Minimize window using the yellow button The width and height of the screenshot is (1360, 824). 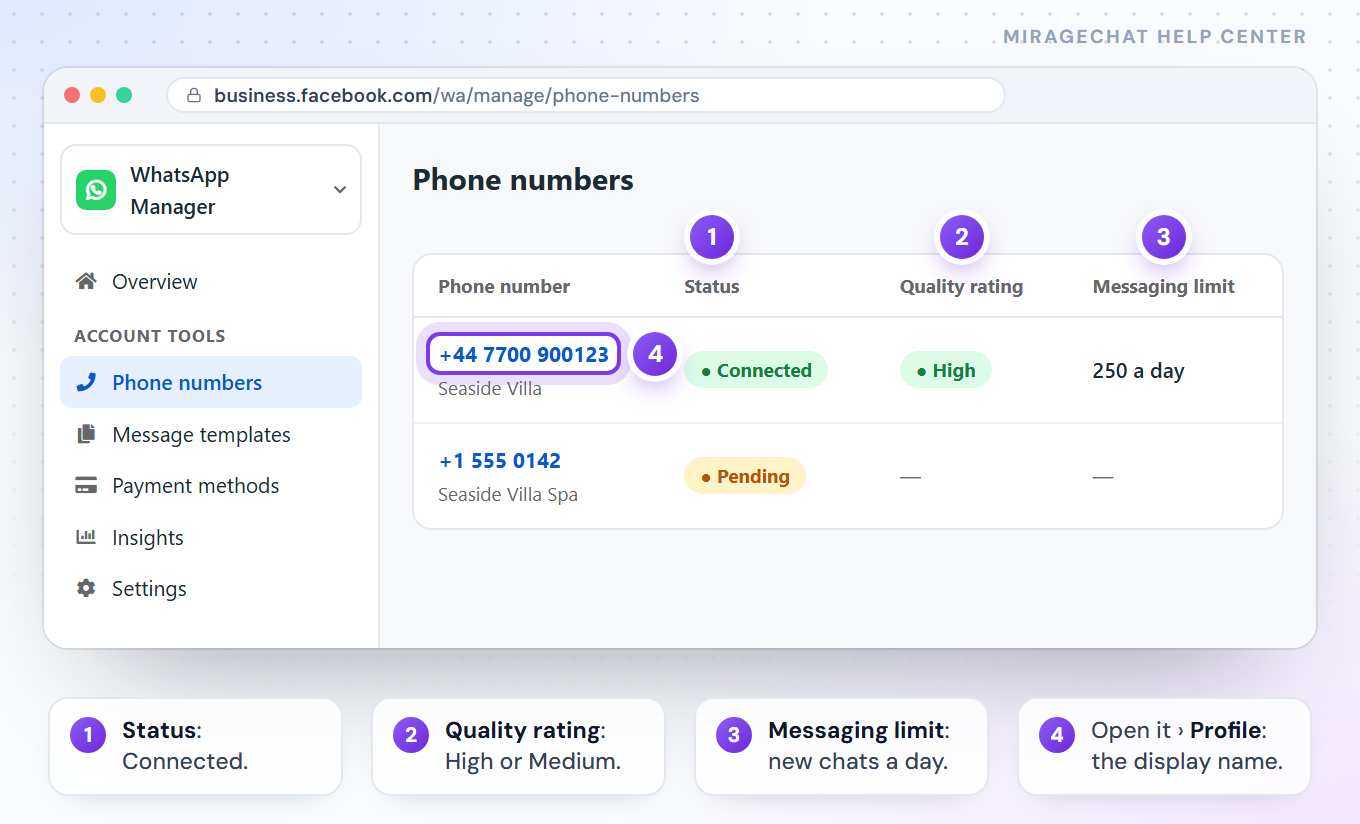point(98,95)
